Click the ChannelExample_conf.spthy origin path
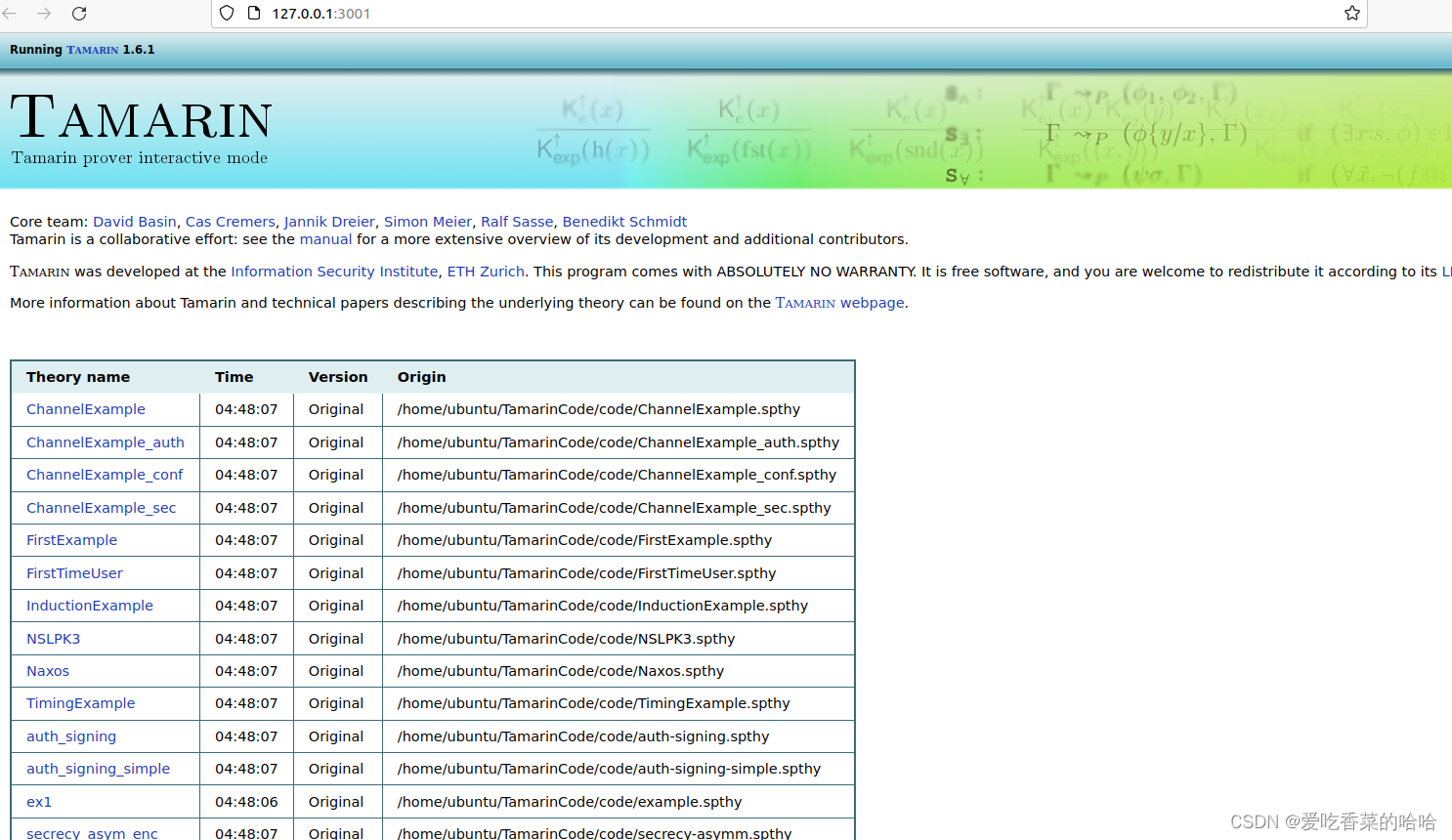1452x840 pixels. 618,475
